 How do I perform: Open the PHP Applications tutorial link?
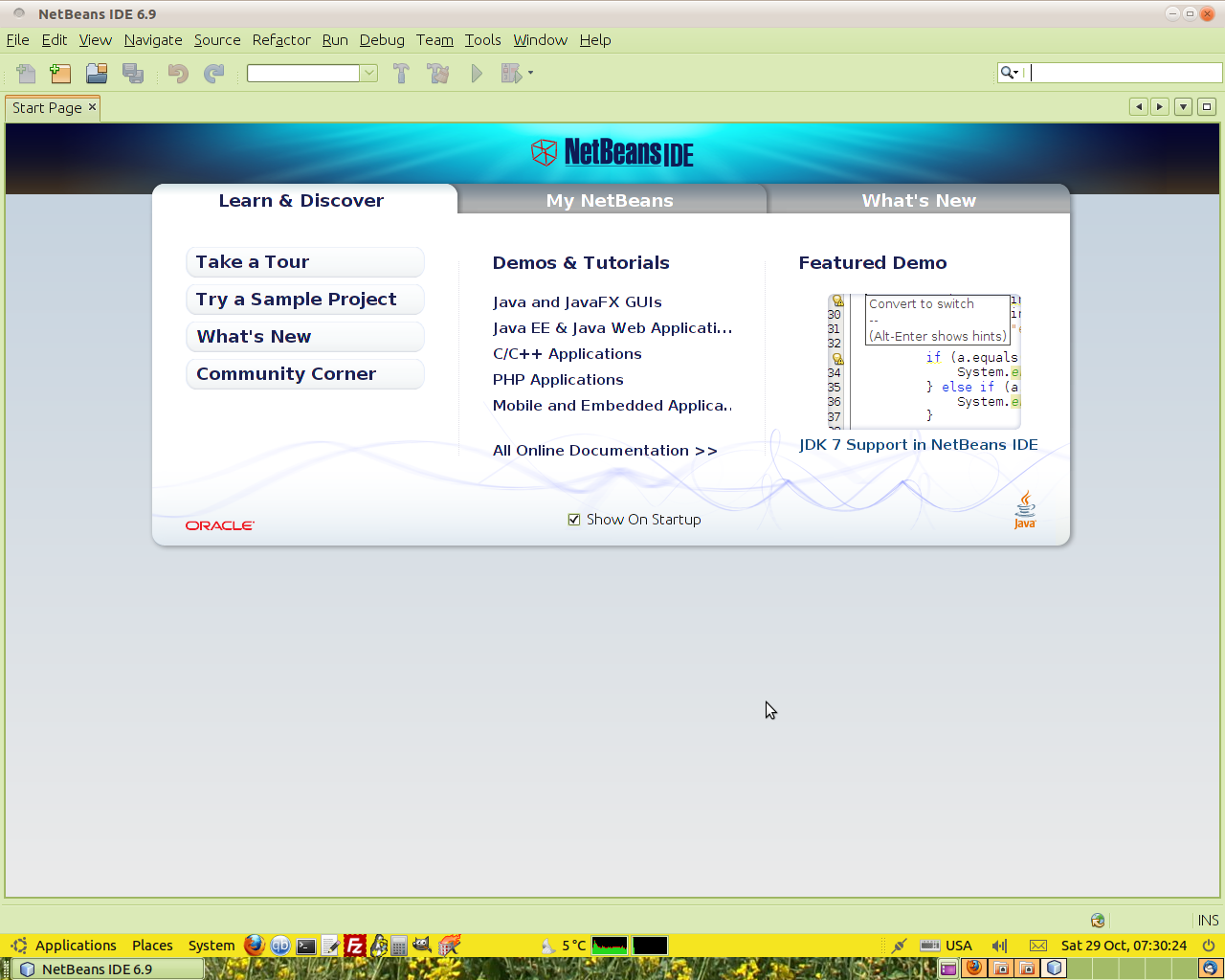tap(558, 380)
